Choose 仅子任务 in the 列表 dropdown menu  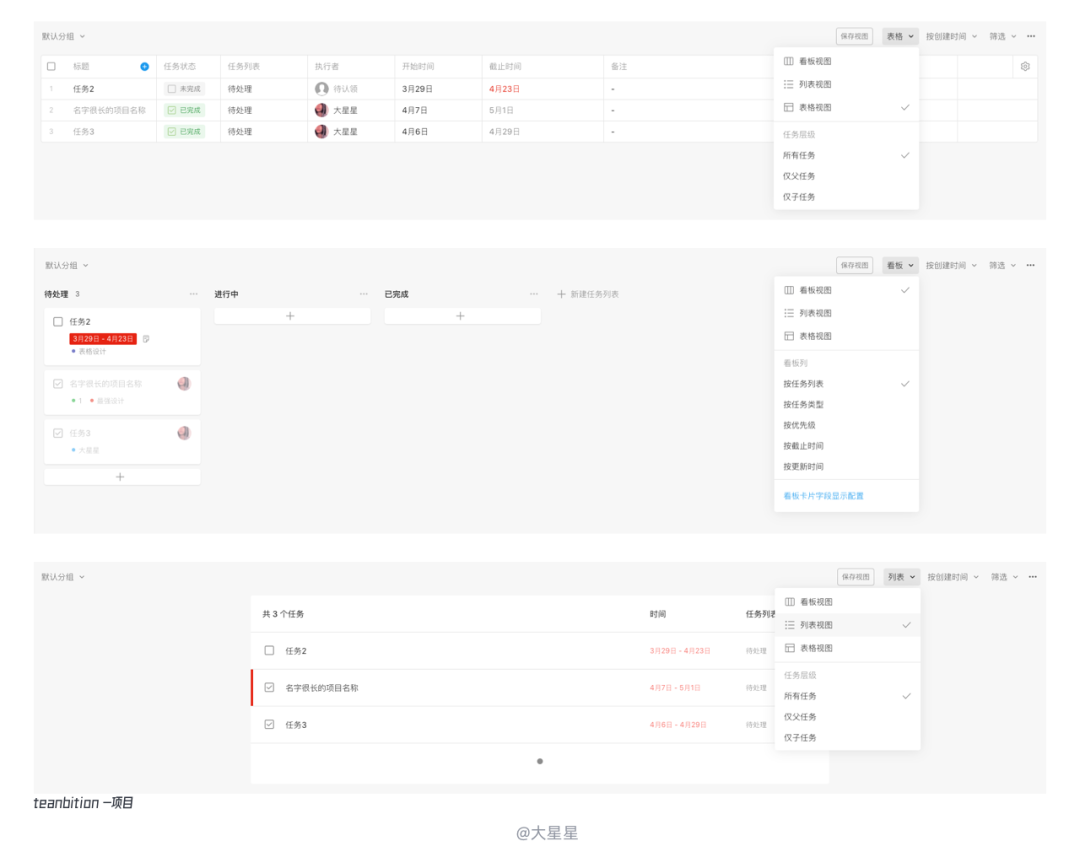pos(848,738)
